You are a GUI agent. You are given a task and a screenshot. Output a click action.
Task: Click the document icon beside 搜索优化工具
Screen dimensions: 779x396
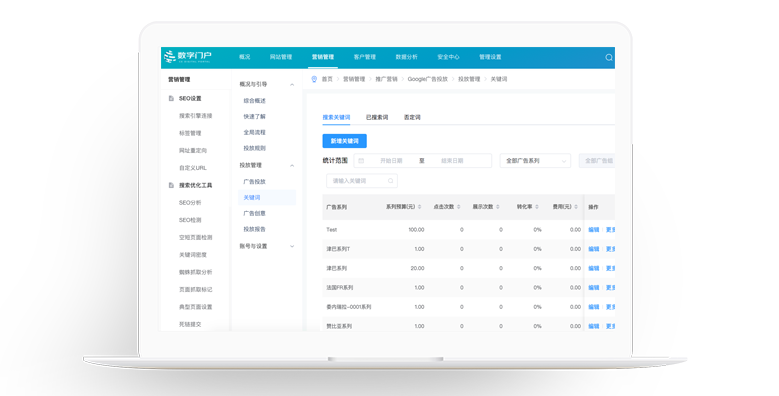pyautogui.click(x=171, y=185)
